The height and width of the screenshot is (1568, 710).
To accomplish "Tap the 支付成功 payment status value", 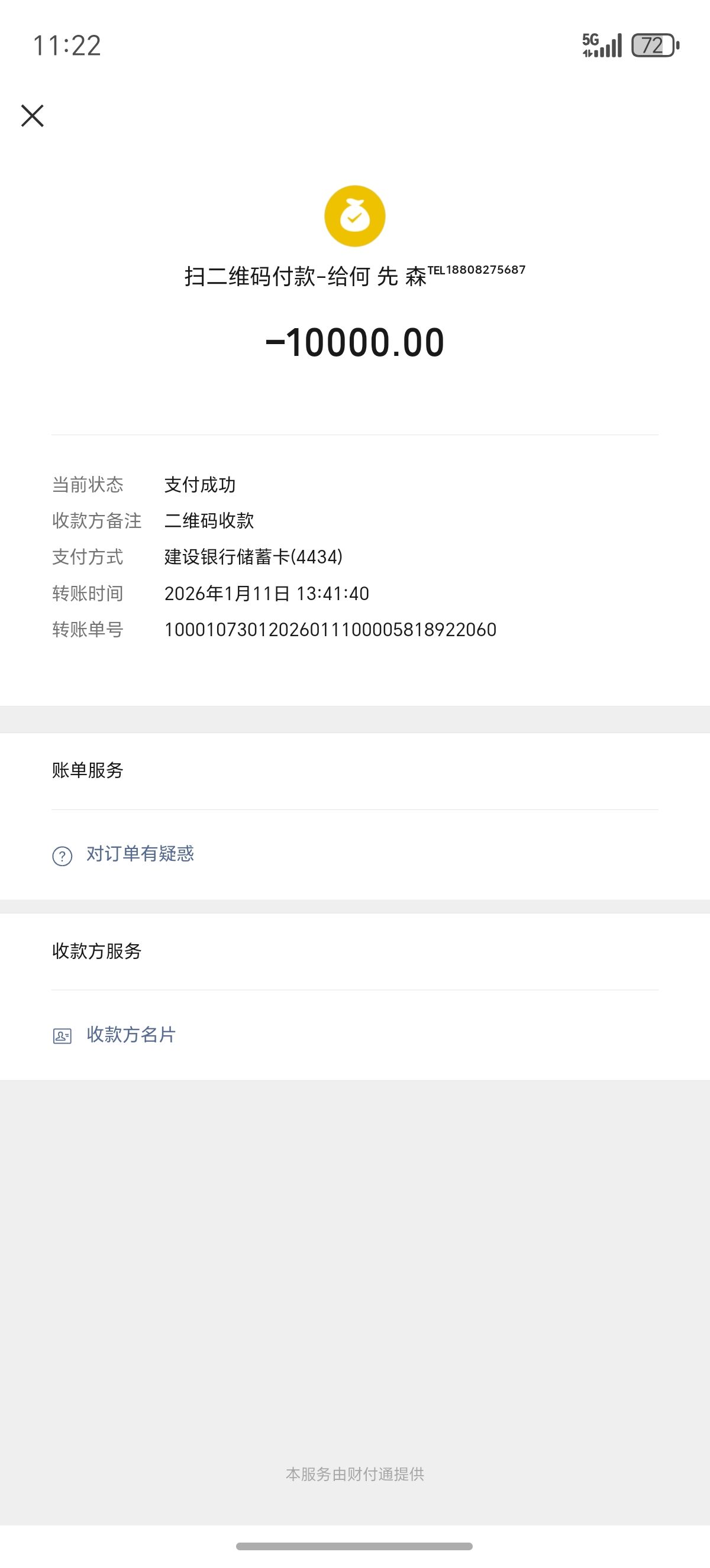I will 200,484.
